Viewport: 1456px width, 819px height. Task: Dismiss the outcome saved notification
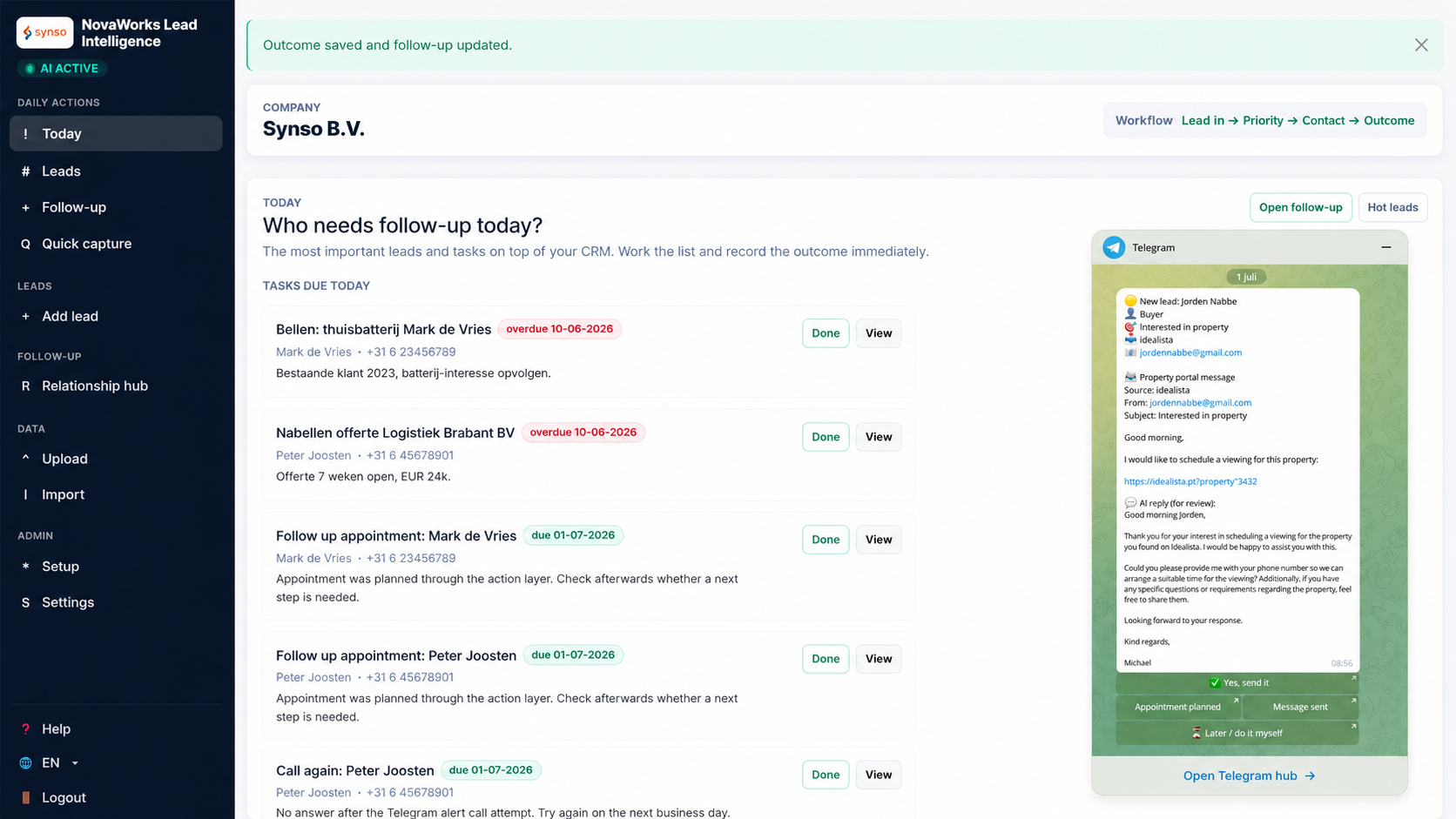1421,45
